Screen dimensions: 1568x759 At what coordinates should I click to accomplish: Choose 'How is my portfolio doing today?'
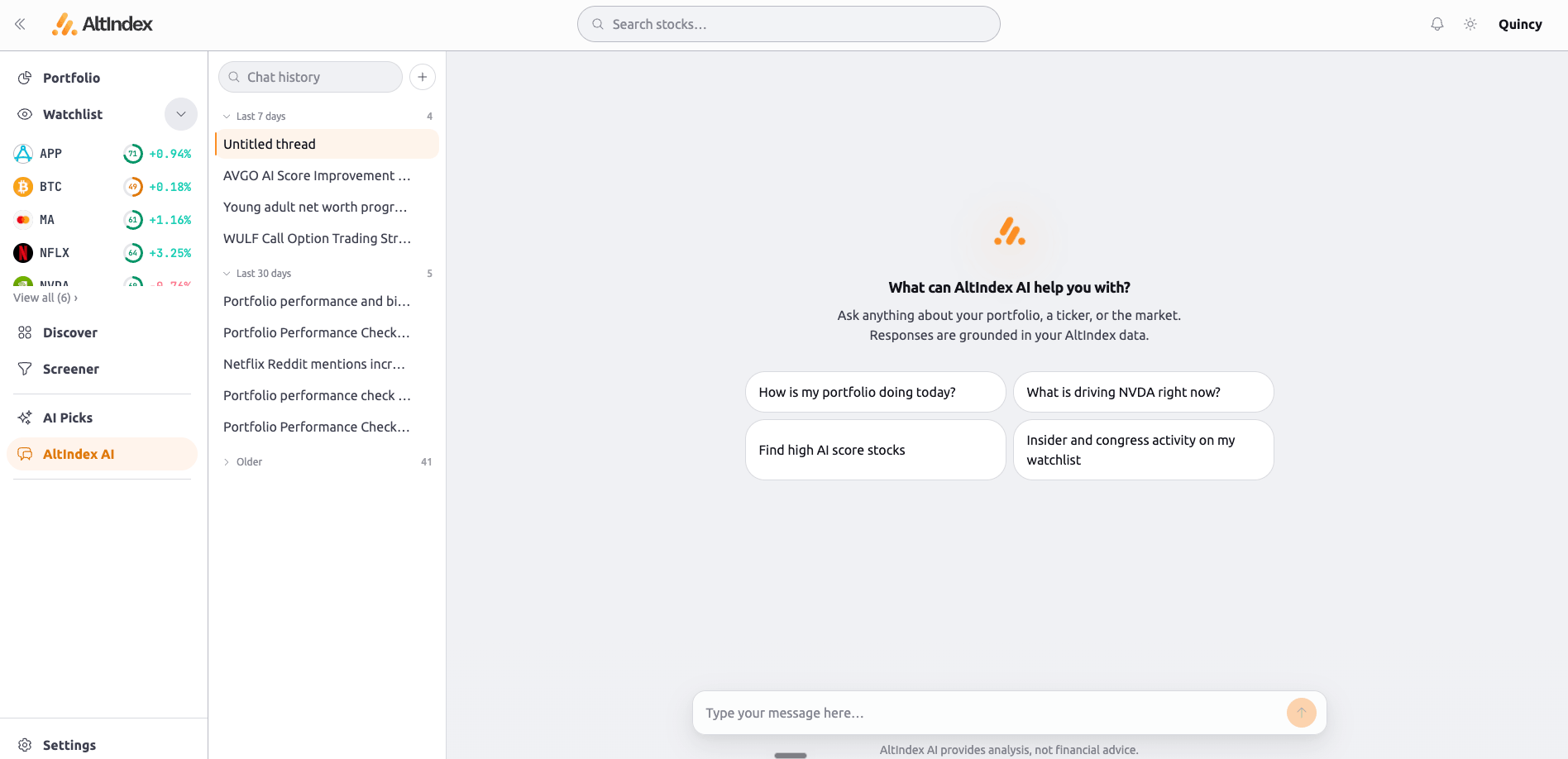pos(876,392)
